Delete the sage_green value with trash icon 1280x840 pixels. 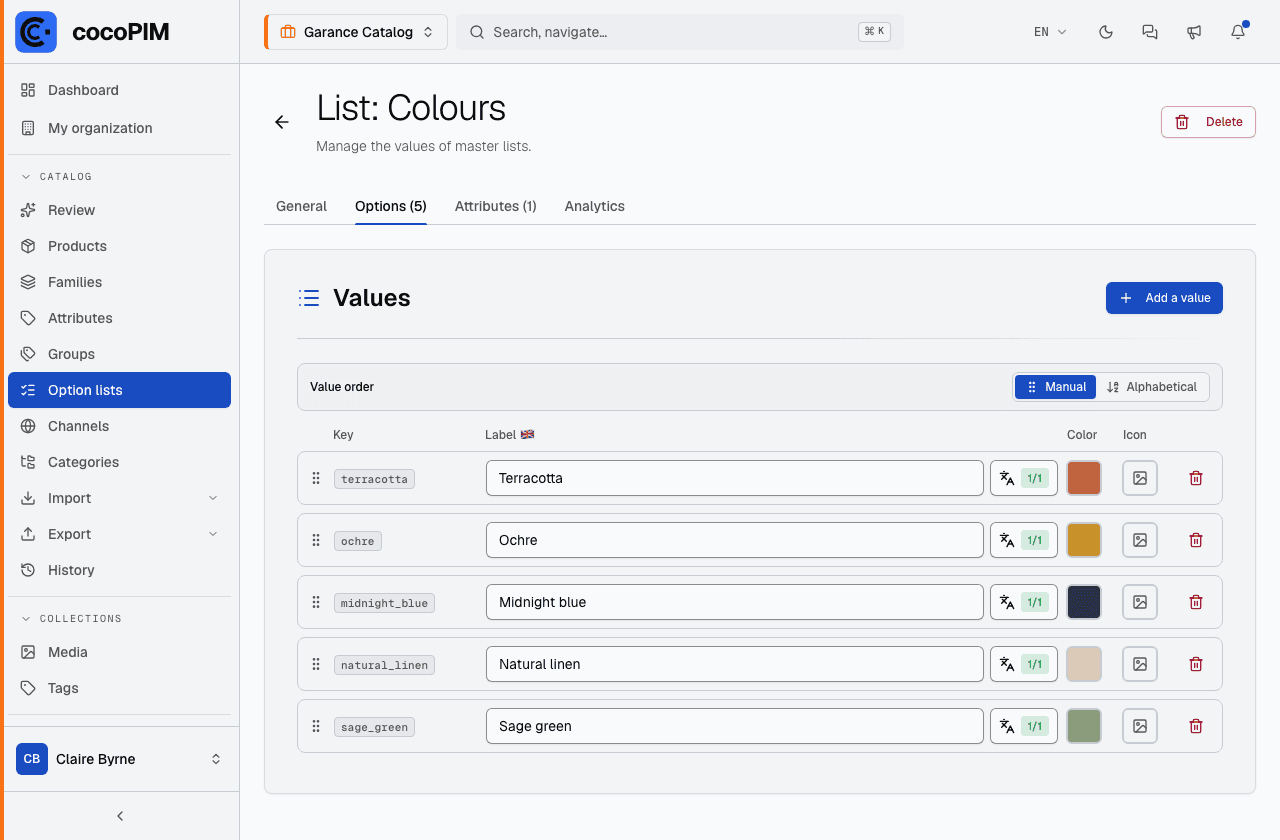(x=1196, y=726)
